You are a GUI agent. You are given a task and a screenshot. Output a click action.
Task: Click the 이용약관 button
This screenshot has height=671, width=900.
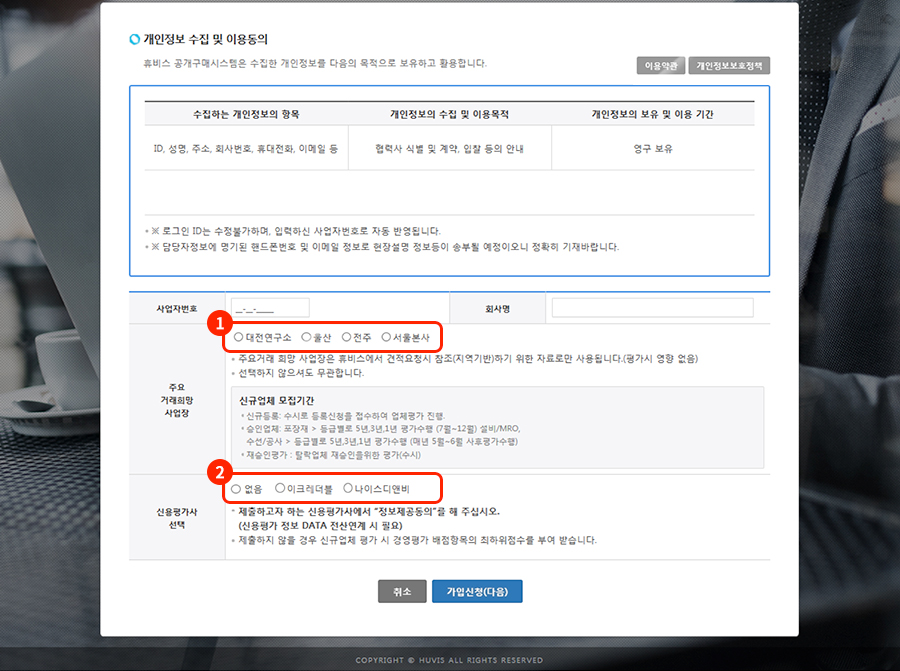[x=661, y=65]
